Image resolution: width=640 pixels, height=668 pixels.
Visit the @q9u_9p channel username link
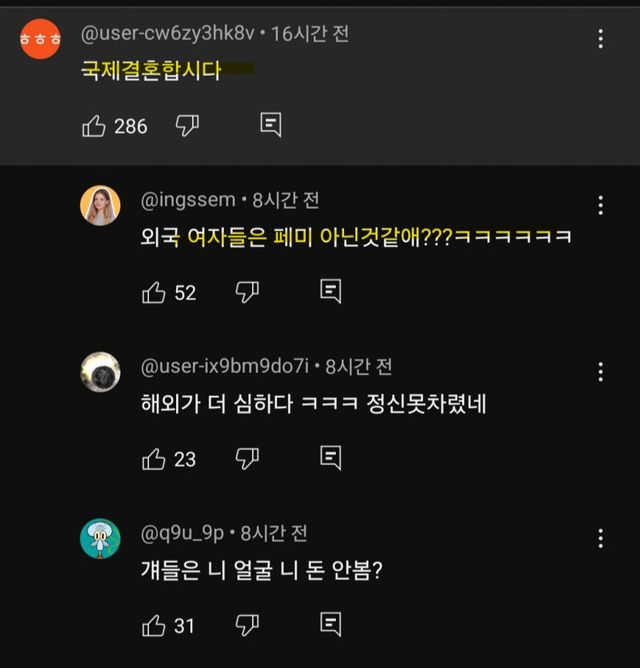(185, 533)
